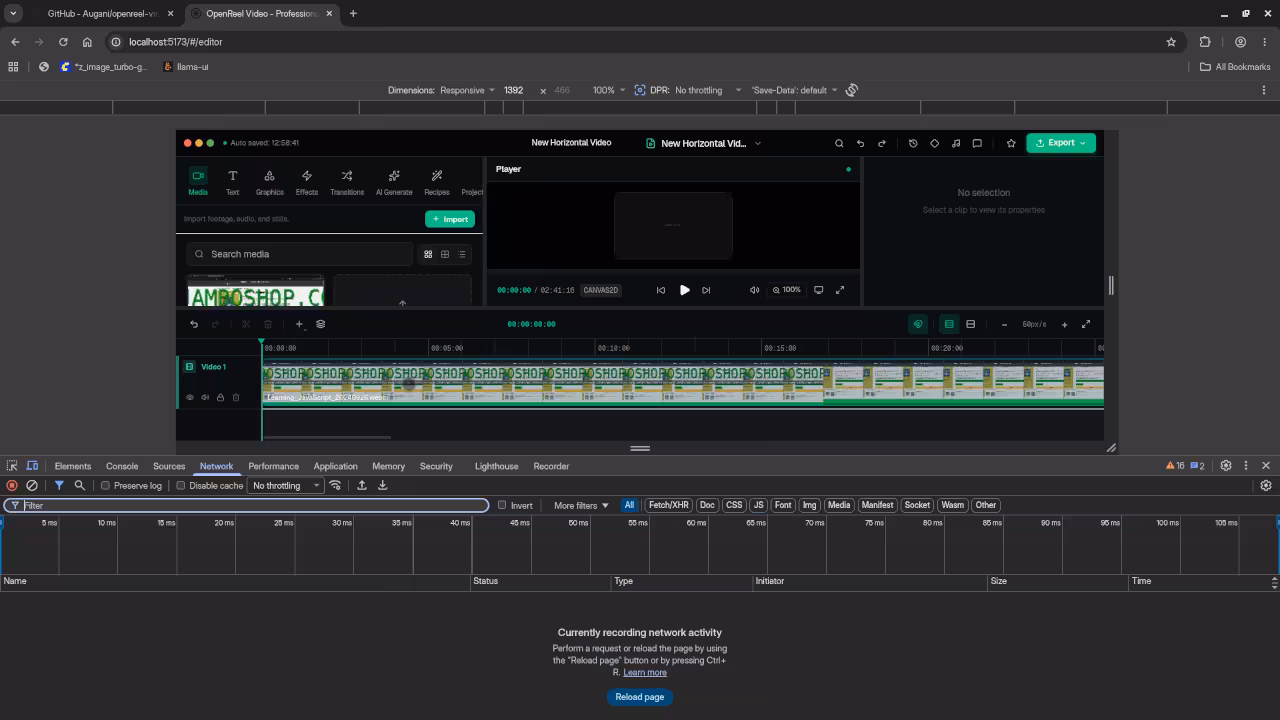This screenshot has width=1280, height=720.
Task: Play the video in Player
Action: coord(684,290)
